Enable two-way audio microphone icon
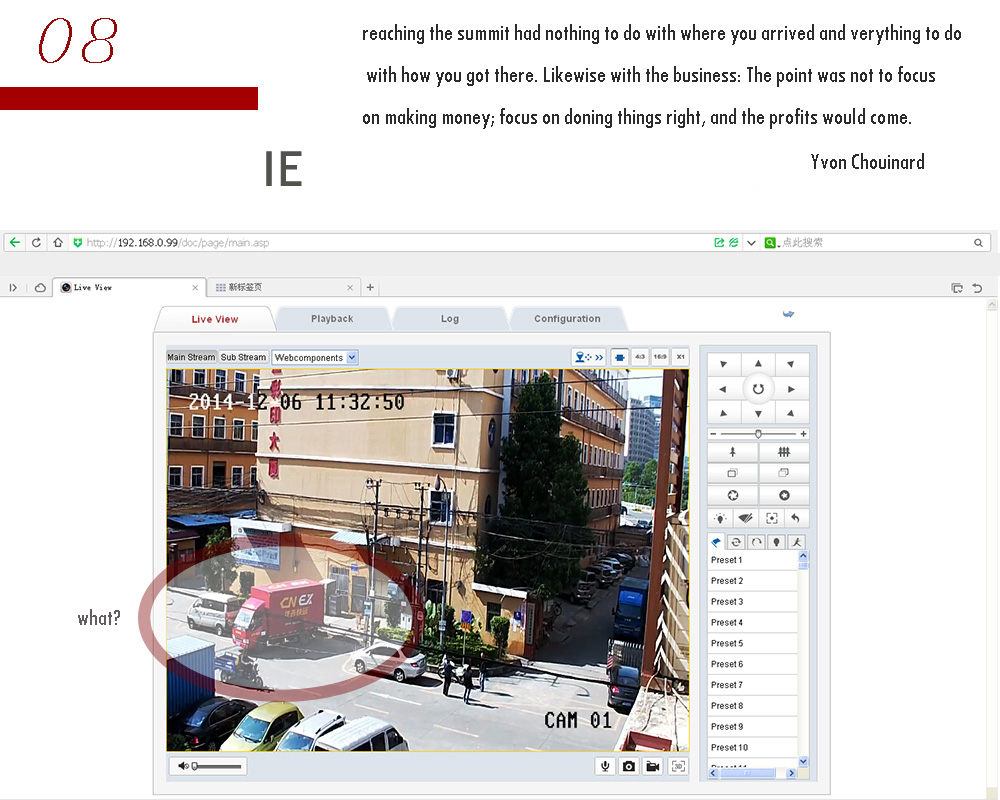The width and height of the screenshot is (1000, 800). (604, 766)
